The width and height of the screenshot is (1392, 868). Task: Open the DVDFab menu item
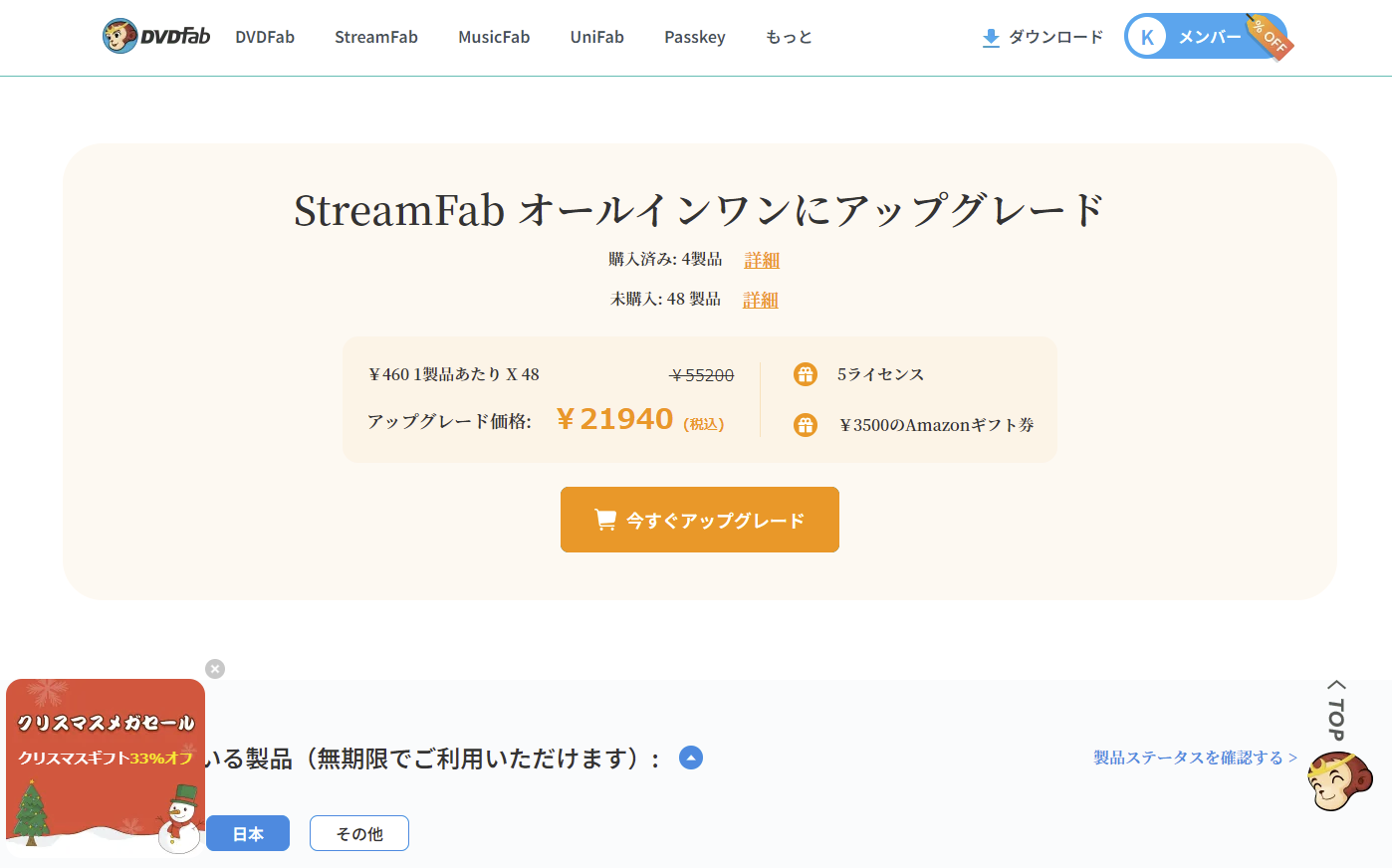point(265,37)
